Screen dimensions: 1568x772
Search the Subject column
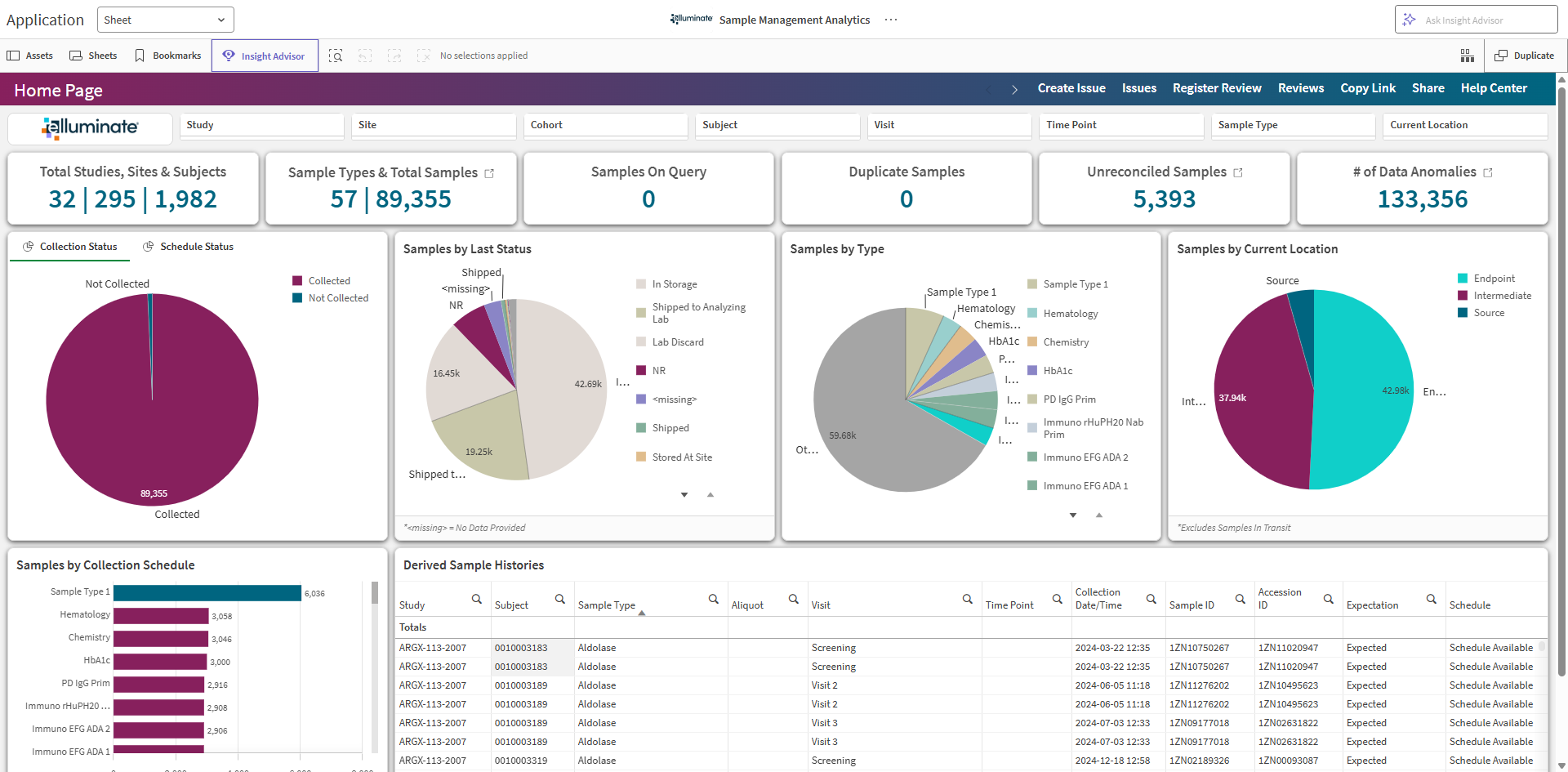pos(560,599)
